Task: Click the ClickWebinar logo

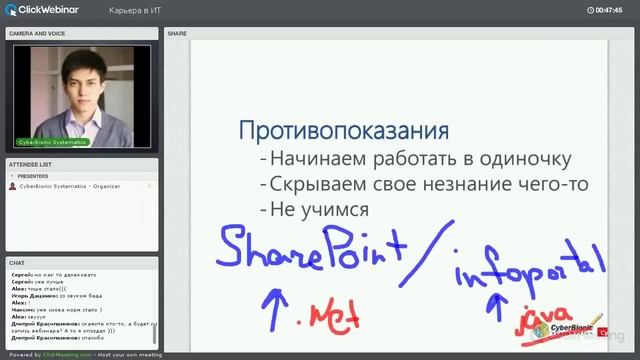Action: click(x=42, y=10)
